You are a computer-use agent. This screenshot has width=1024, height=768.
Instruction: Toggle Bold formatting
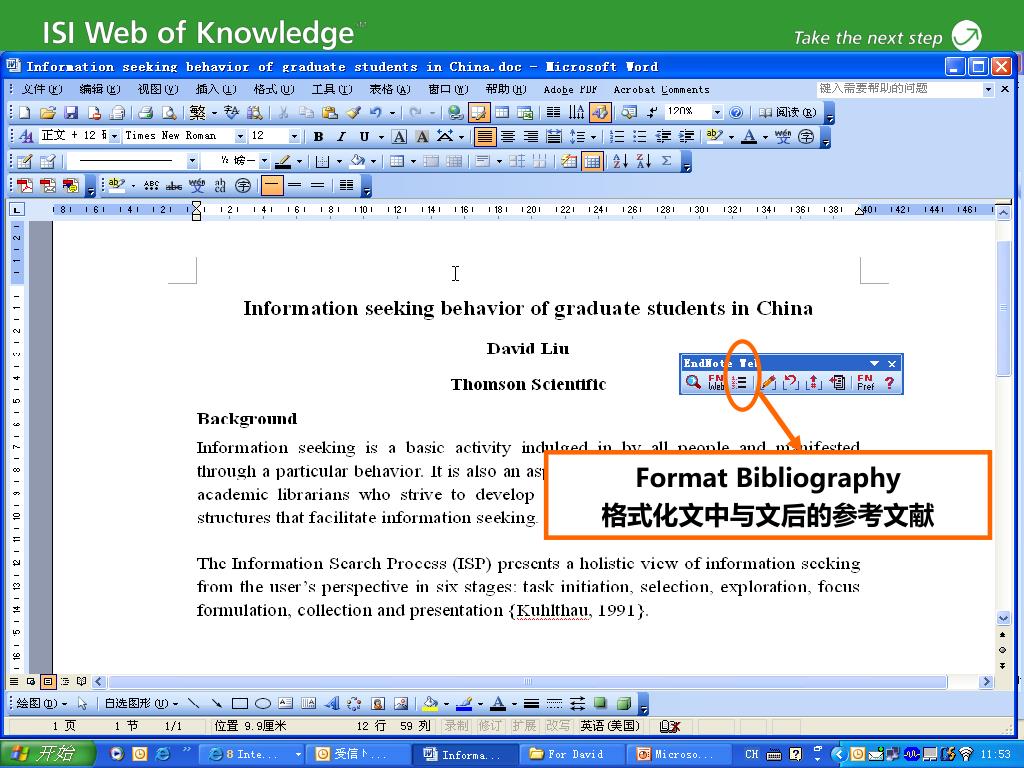[318, 136]
